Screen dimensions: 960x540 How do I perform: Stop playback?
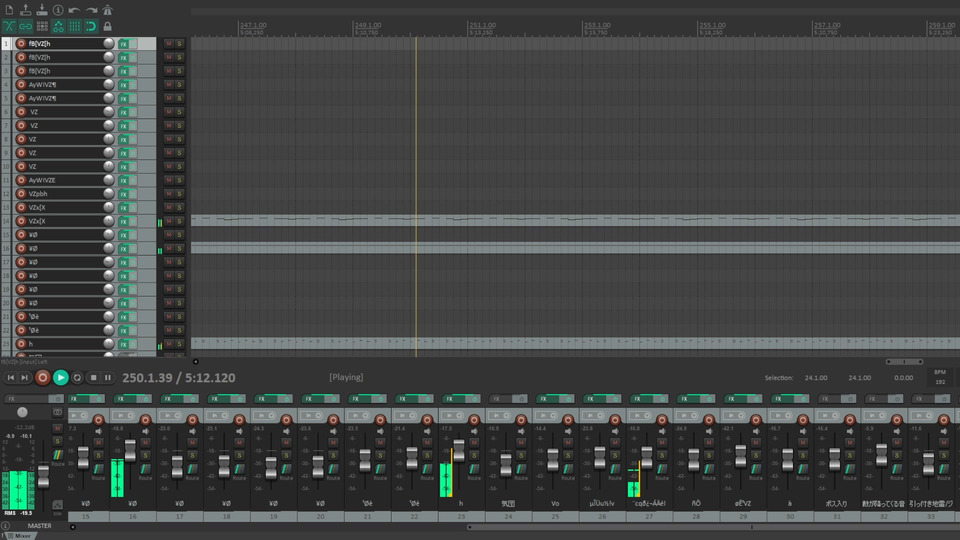click(93, 378)
